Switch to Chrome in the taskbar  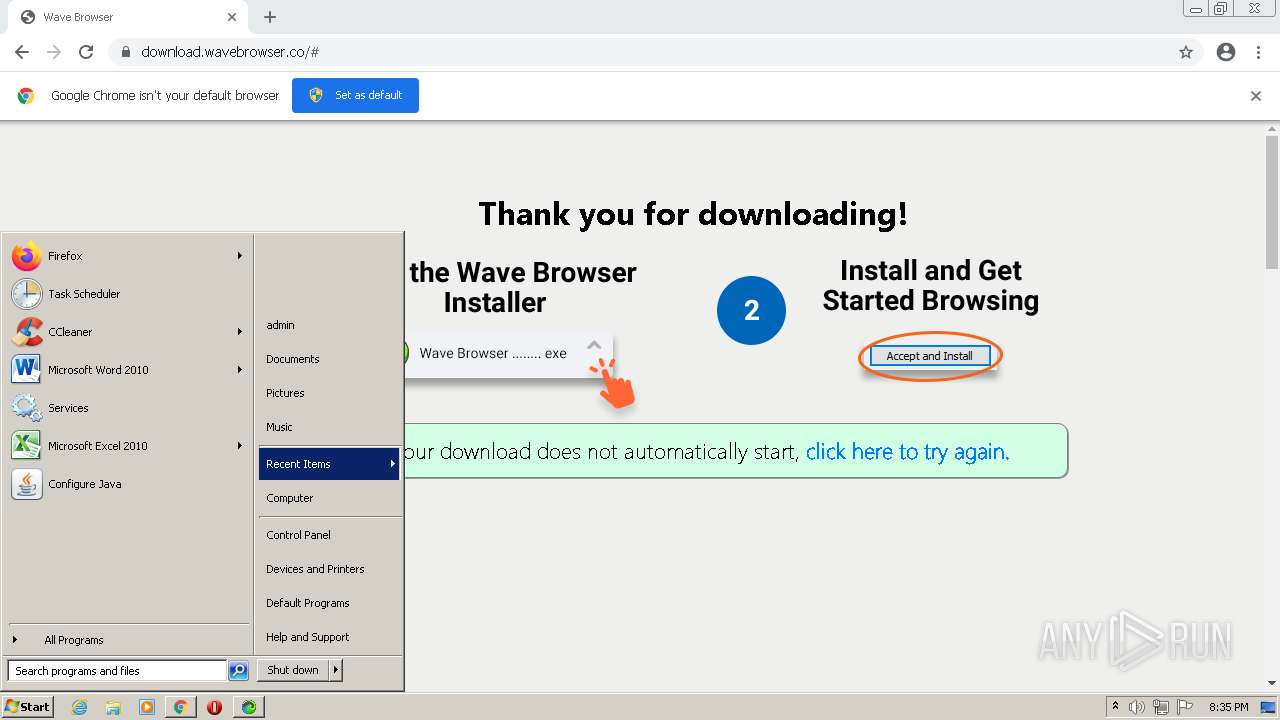(x=180, y=707)
